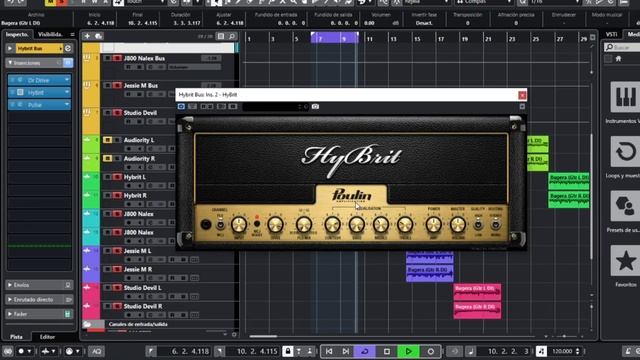The image size is (640, 360).
Task: Open the Instrumentos VST media icon
Action: 625,97
